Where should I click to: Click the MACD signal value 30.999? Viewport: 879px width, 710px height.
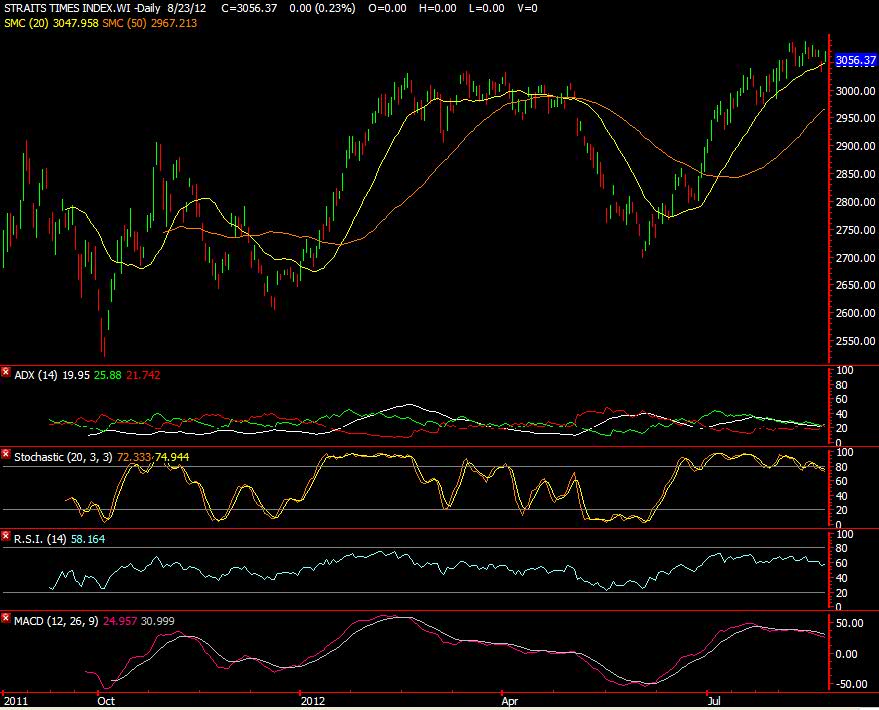(158, 621)
